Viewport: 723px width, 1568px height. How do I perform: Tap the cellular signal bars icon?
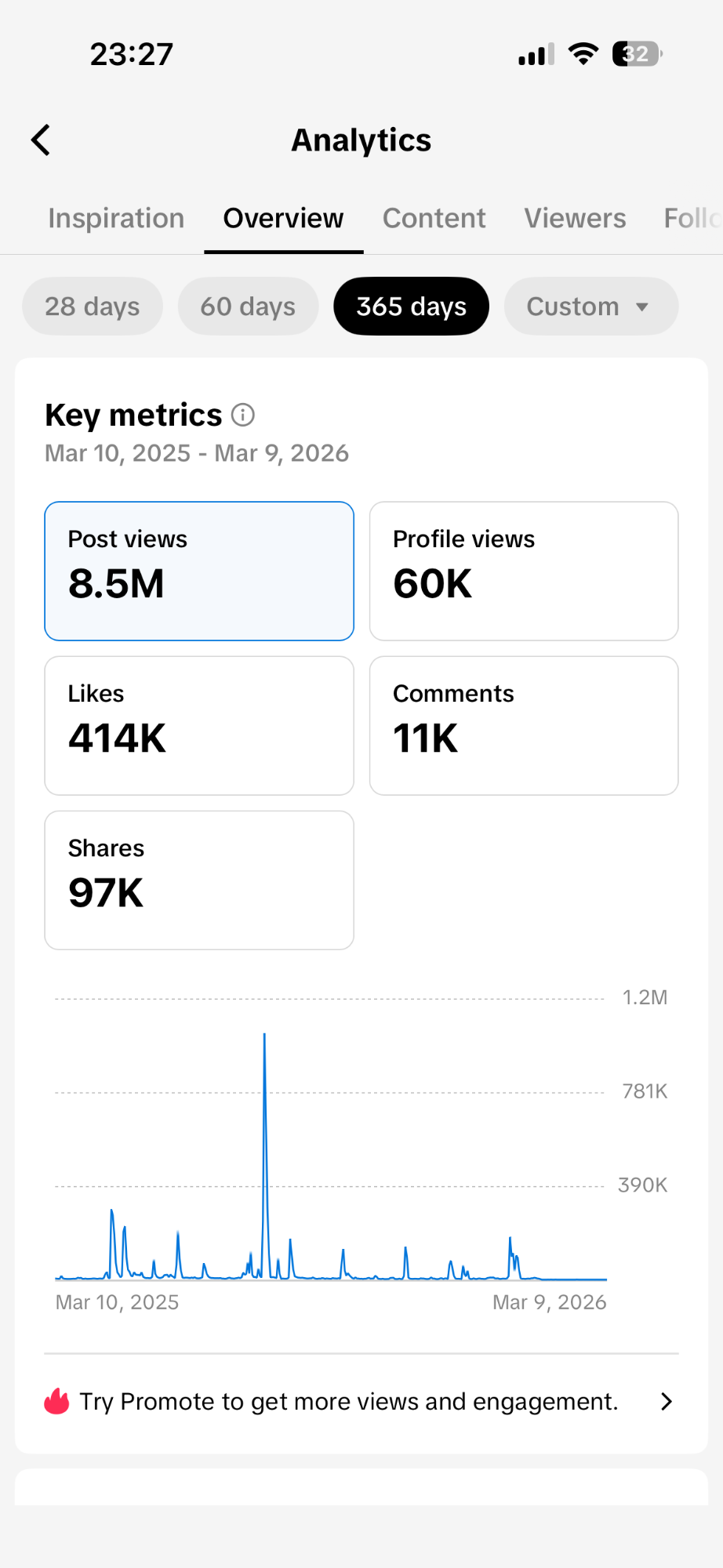click(536, 55)
